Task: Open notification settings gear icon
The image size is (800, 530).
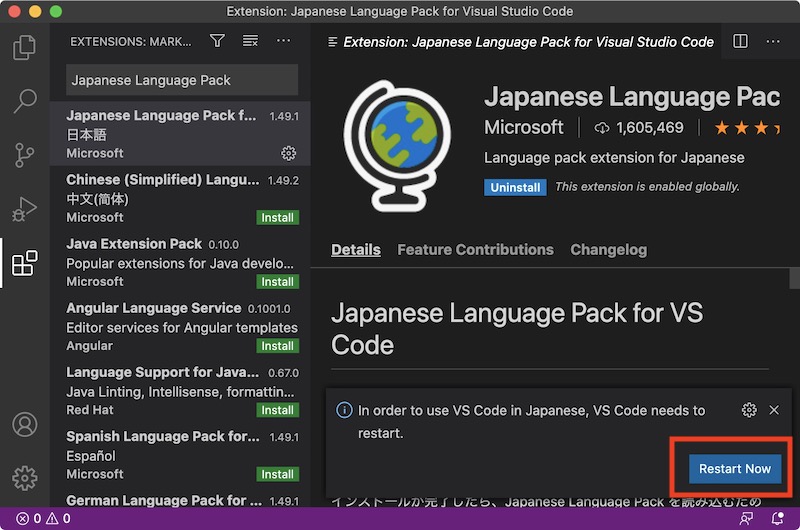Action: tap(749, 410)
